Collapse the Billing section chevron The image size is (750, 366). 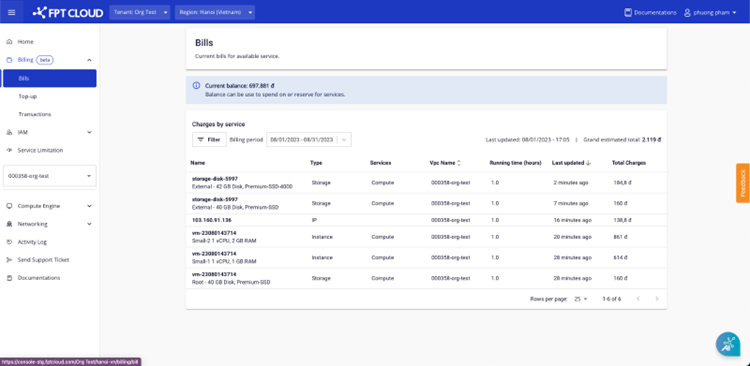(x=89, y=60)
